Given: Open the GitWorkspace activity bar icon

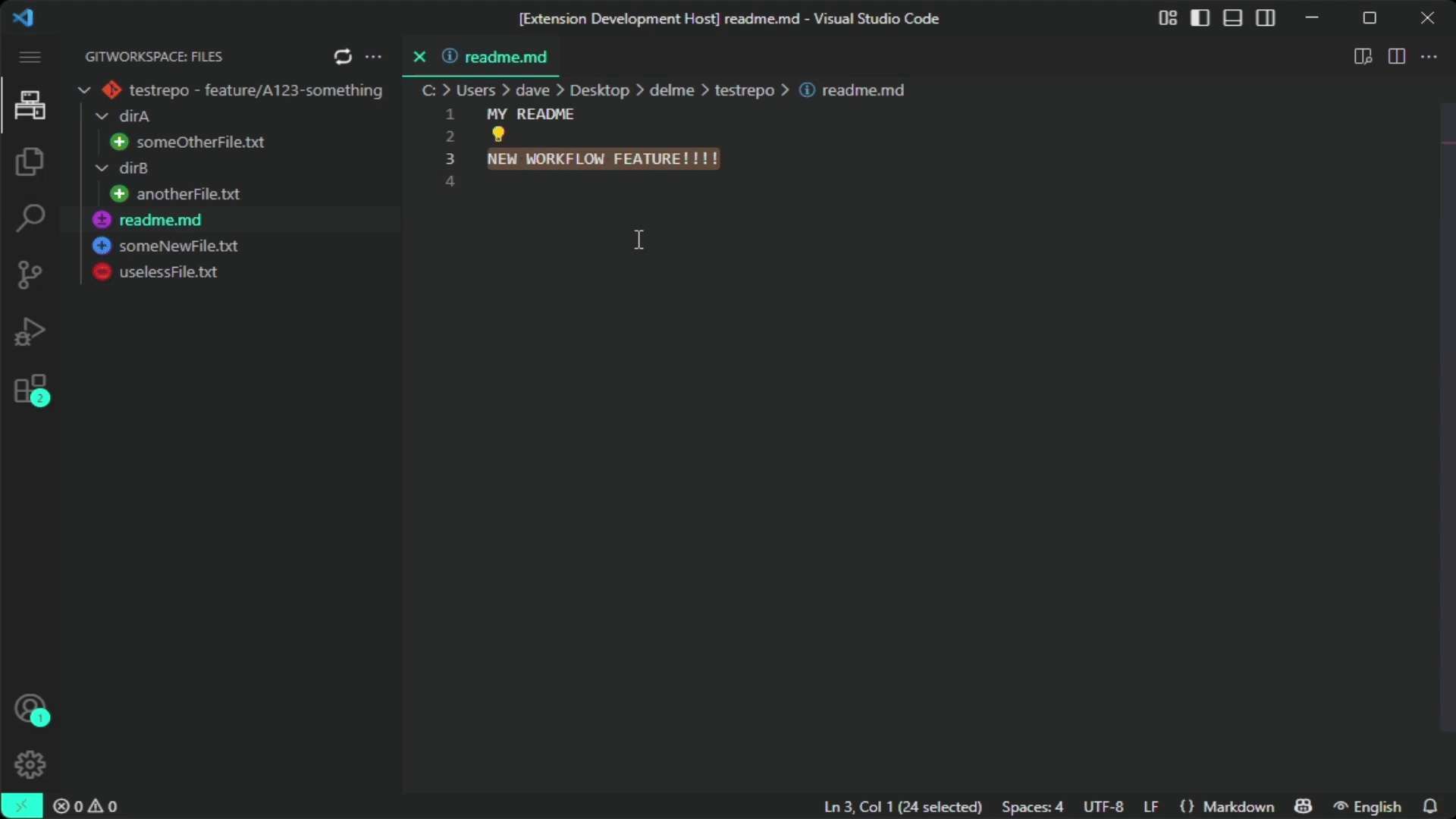Looking at the screenshot, I should tap(30, 105).
